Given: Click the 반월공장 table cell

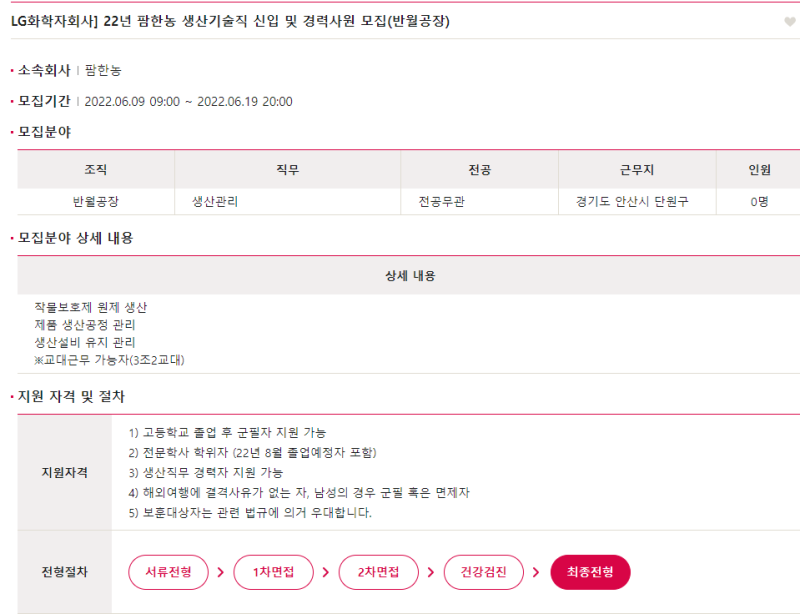Looking at the screenshot, I should point(96,201).
